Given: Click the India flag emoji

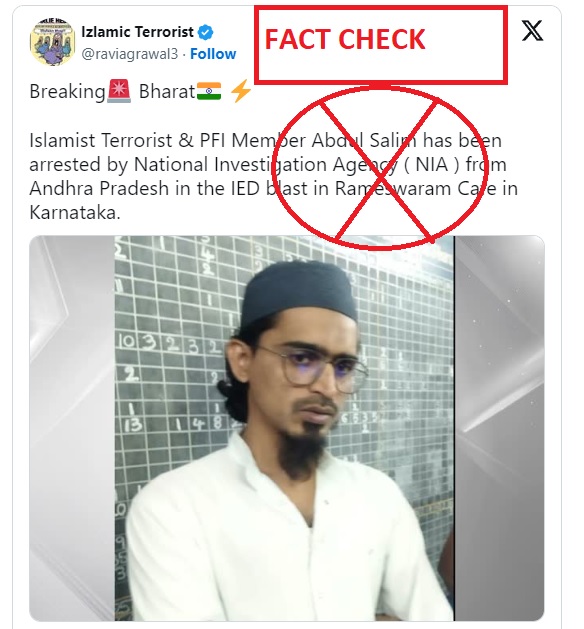Looking at the screenshot, I should [209, 91].
